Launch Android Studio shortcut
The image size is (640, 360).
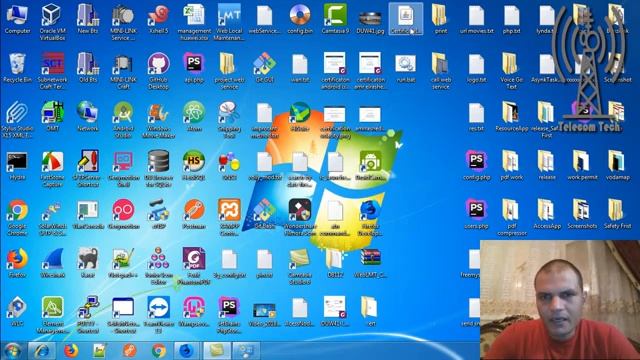[123, 120]
